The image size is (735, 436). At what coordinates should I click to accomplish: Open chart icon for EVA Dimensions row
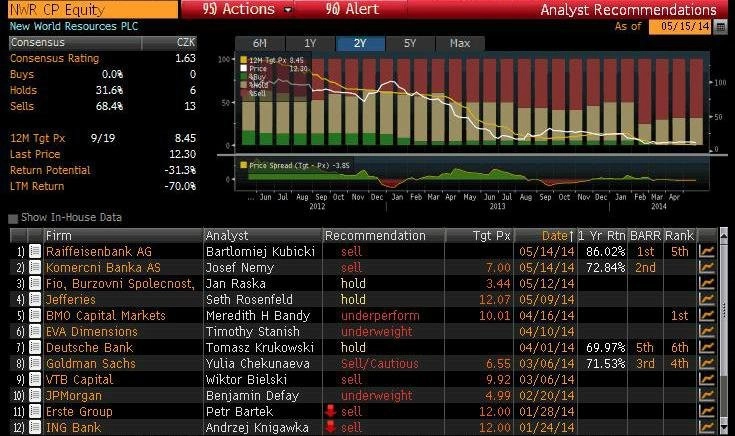pyautogui.click(x=707, y=331)
